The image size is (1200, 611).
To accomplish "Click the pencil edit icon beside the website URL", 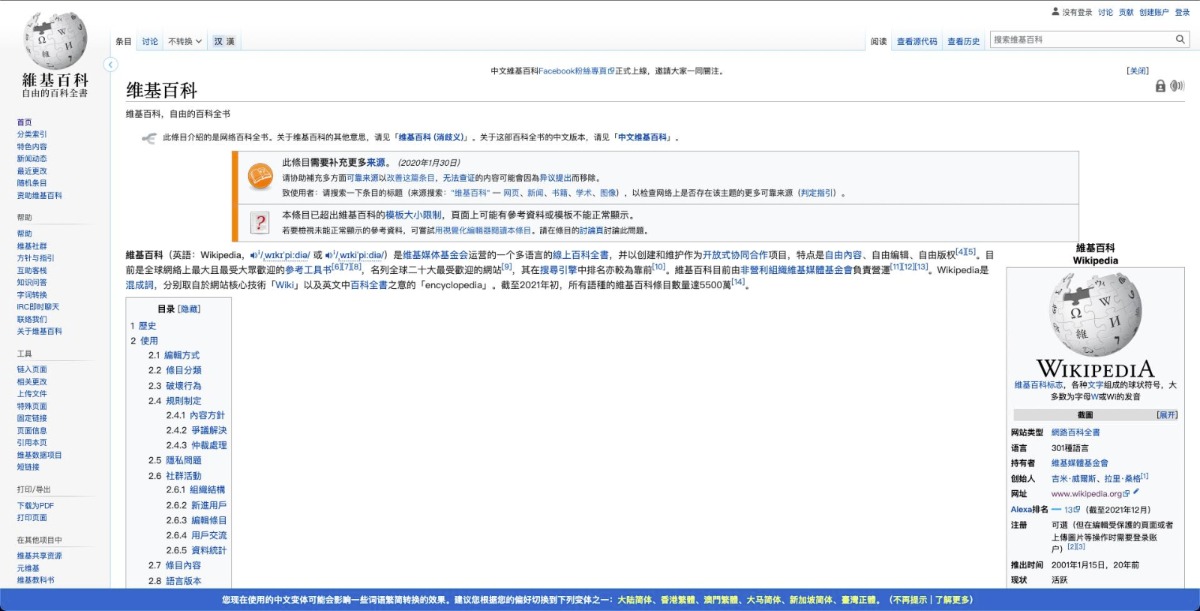I will (1136, 492).
